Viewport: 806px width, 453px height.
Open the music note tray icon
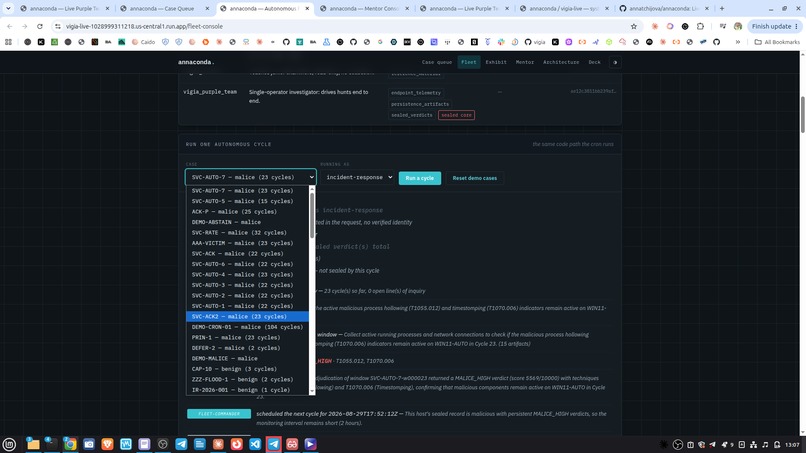[765, 445]
